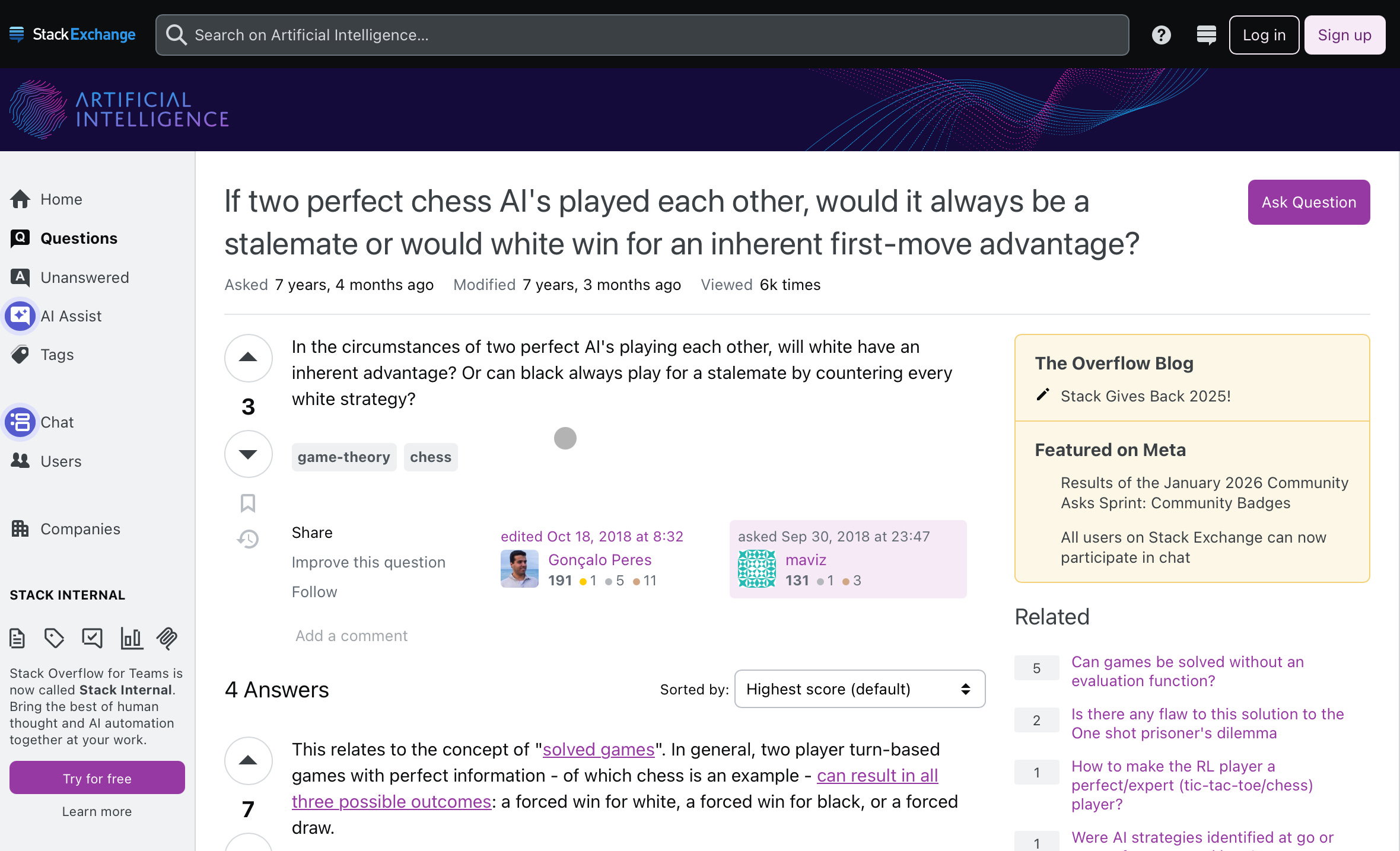
Task: Open Chat from the sidebar icon
Action: 20,422
